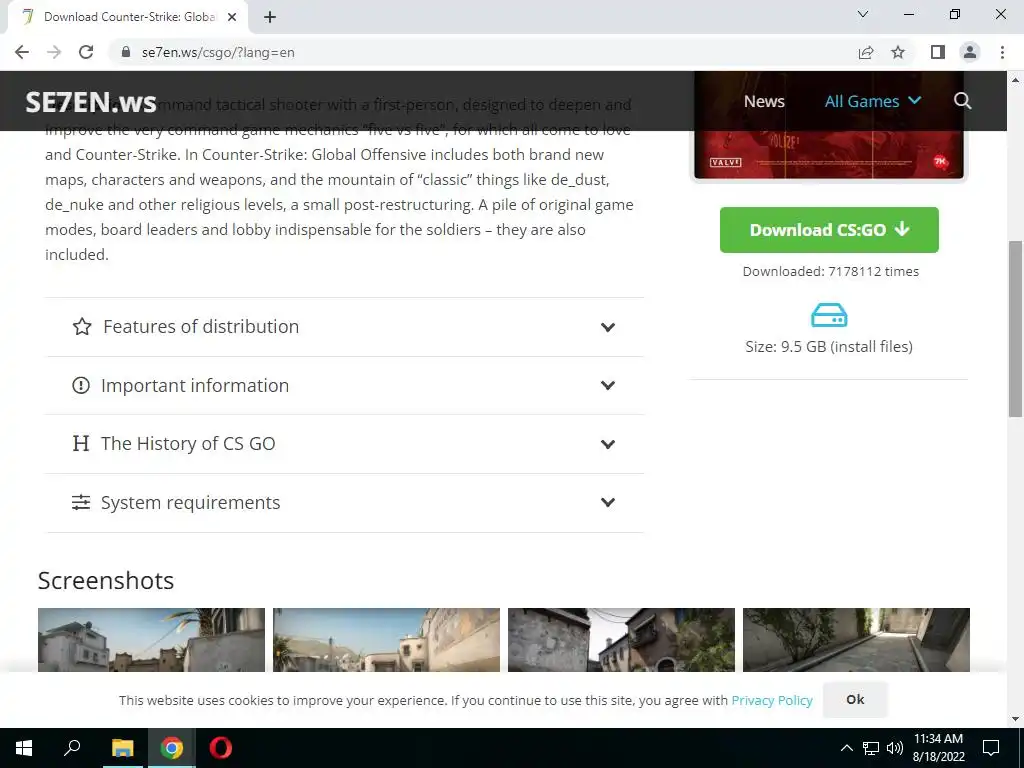The width and height of the screenshot is (1024, 768).
Task: Click the text Downloaded: 7178112 times
Action: [x=831, y=272]
